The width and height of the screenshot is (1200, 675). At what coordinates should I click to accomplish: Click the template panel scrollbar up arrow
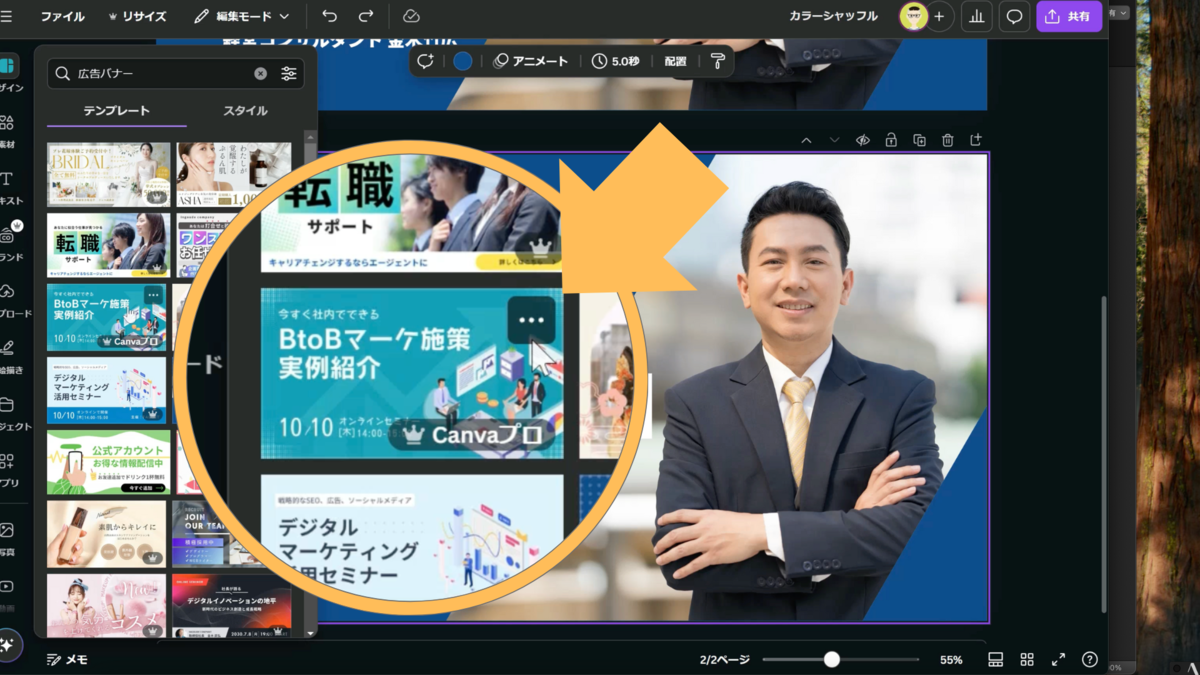tap(310, 135)
